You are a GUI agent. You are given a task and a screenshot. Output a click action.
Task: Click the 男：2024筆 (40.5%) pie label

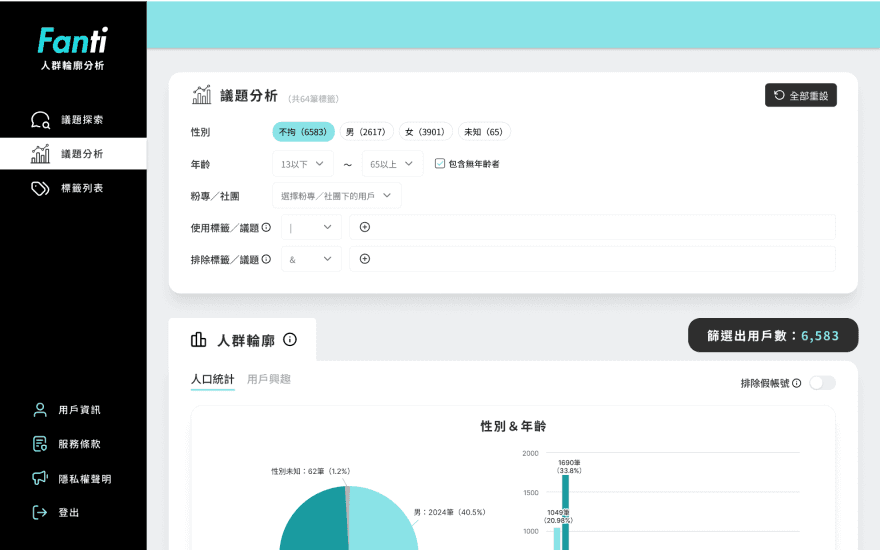click(x=450, y=512)
